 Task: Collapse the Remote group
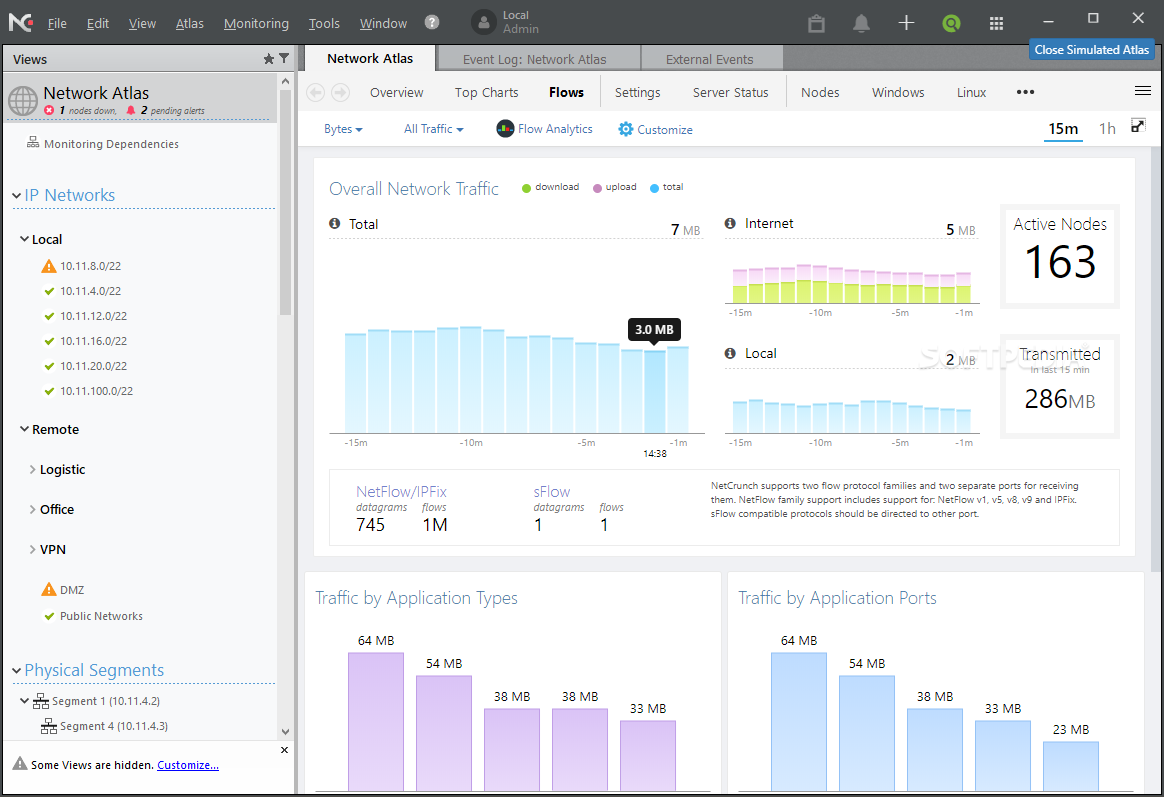[24, 429]
